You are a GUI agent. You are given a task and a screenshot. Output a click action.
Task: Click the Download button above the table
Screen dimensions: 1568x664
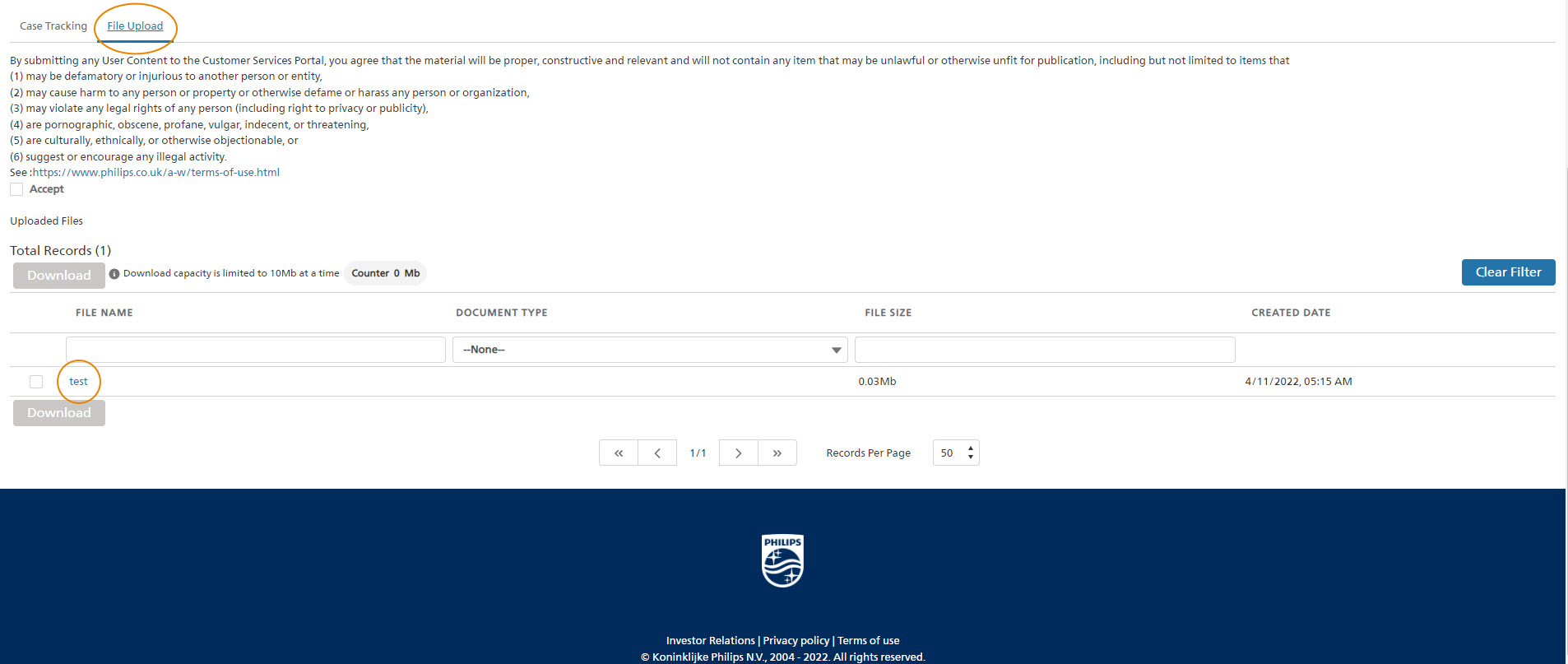[59, 276]
